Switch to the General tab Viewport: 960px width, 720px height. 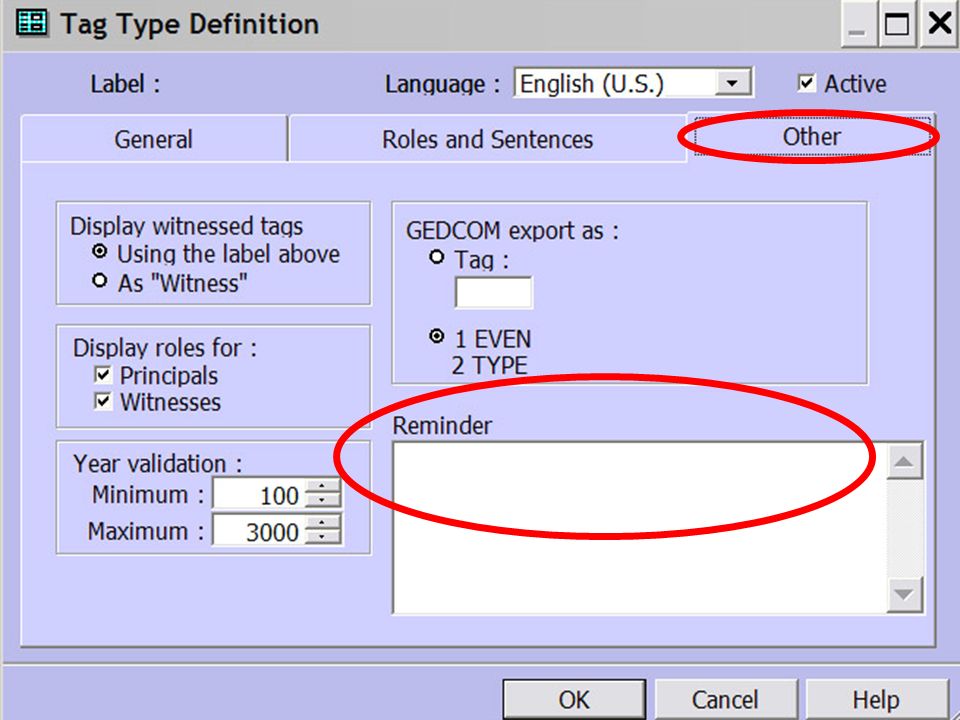click(x=154, y=139)
